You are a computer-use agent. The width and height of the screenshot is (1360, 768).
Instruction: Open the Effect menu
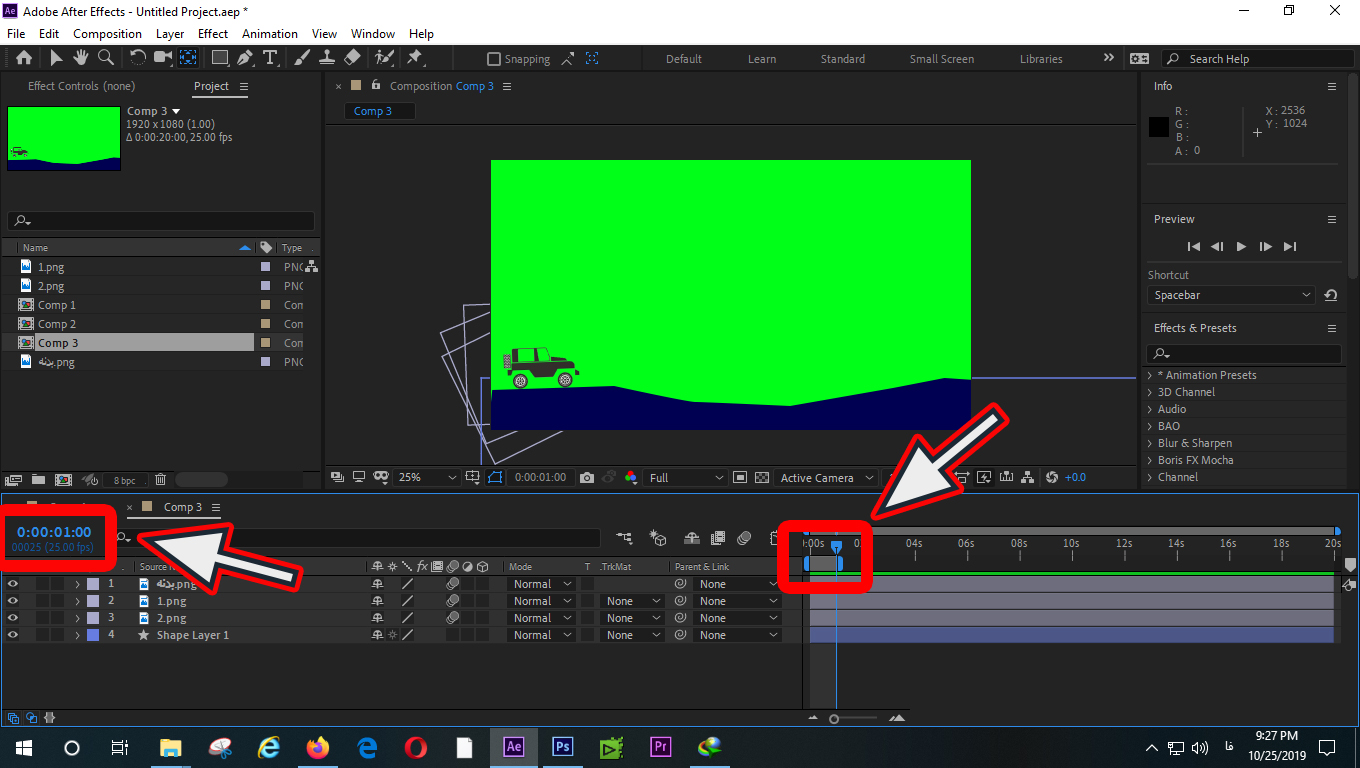[213, 33]
